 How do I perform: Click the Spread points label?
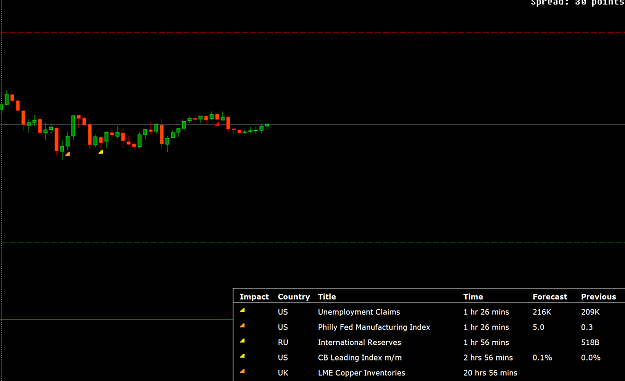pyautogui.click(x=578, y=3)
